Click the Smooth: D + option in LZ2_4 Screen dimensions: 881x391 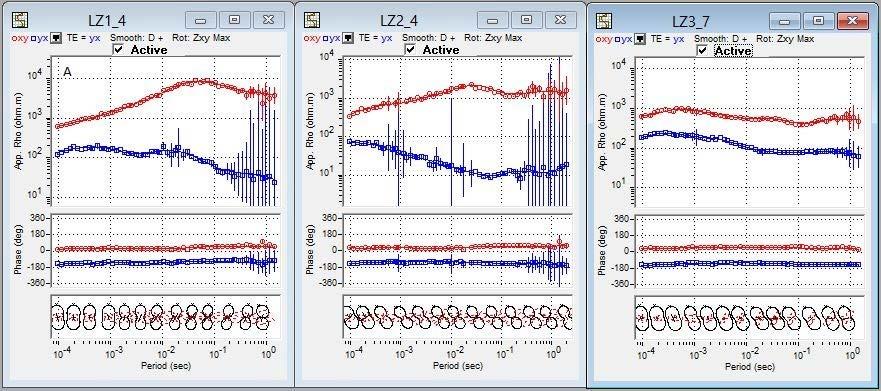point(429,38)
